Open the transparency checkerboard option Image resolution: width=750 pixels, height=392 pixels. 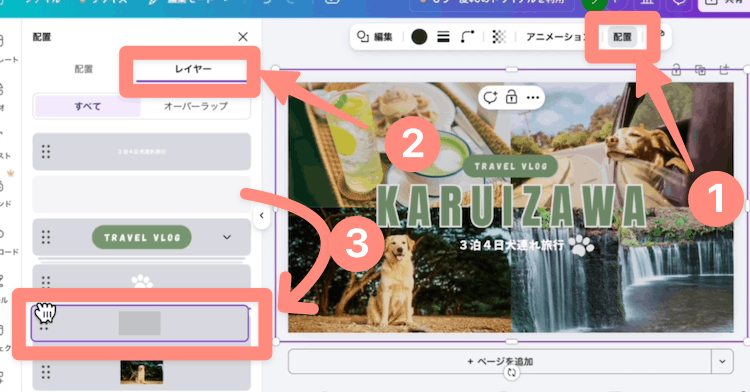coord(499,37)
